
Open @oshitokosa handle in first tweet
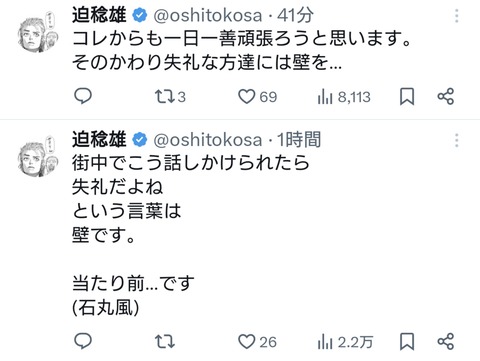click(208, 15)
